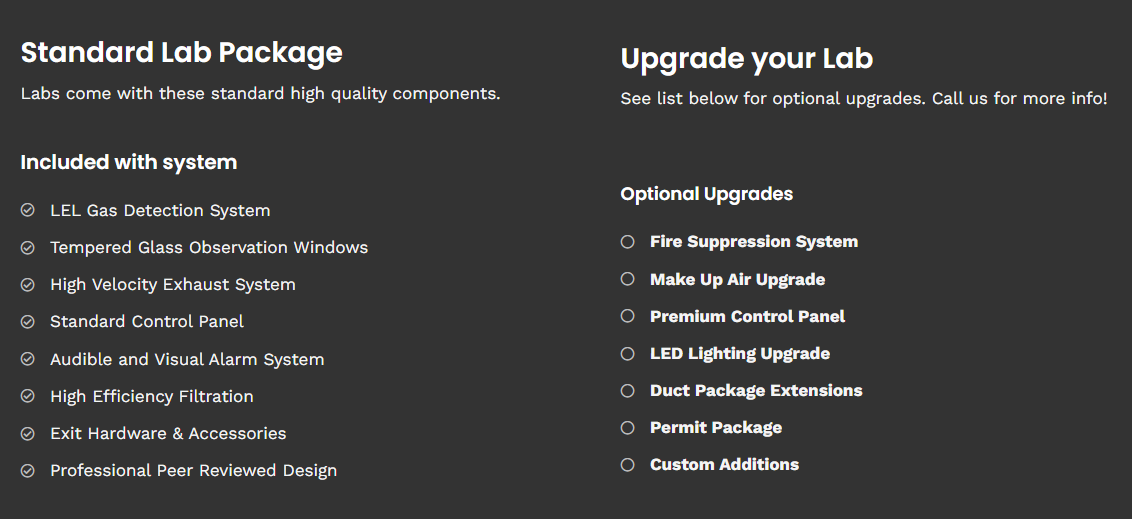Screen dimensions: 1132x519
Task: Click the Upgrade your Lab heading
Action: click(746, 59)
